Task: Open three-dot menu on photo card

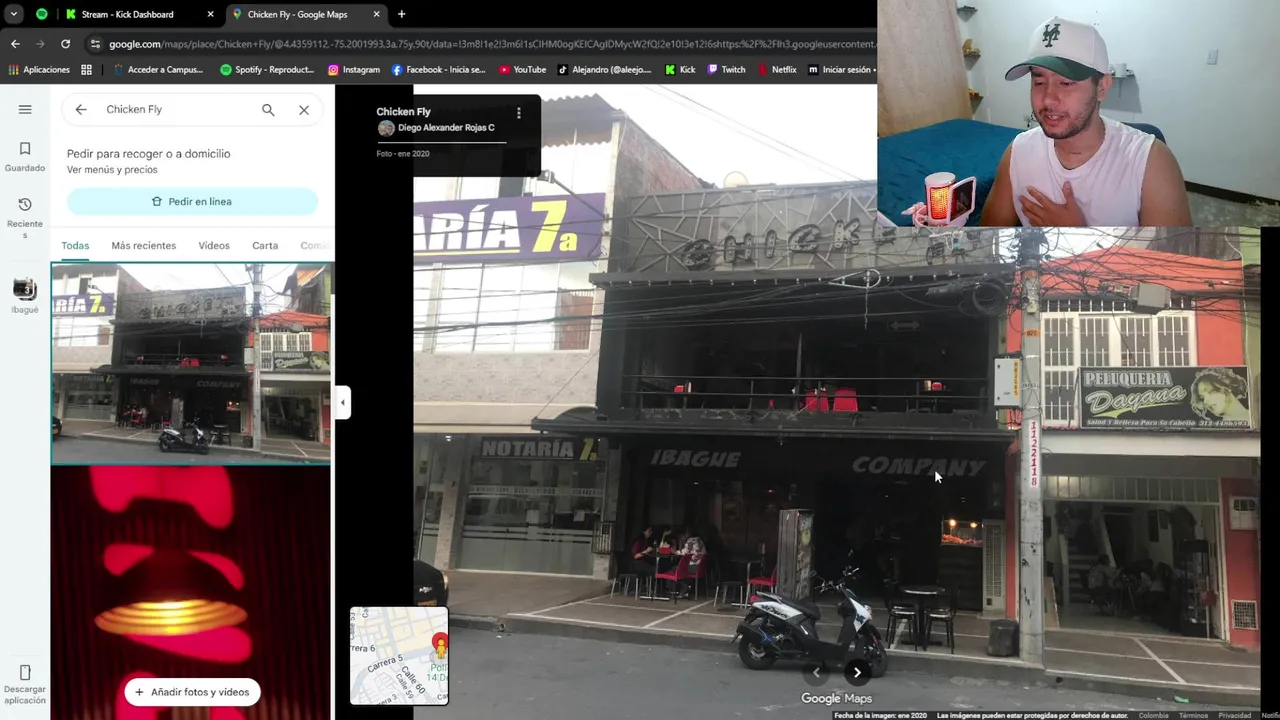Action: pyautogui.click(x=518, y=113)
